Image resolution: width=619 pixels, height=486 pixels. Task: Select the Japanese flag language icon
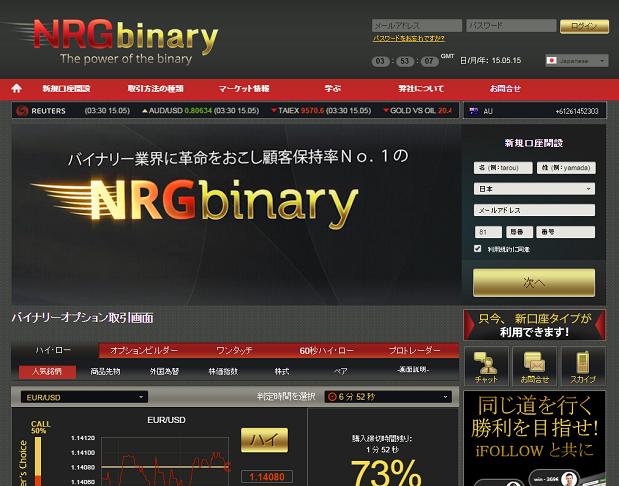551,60
